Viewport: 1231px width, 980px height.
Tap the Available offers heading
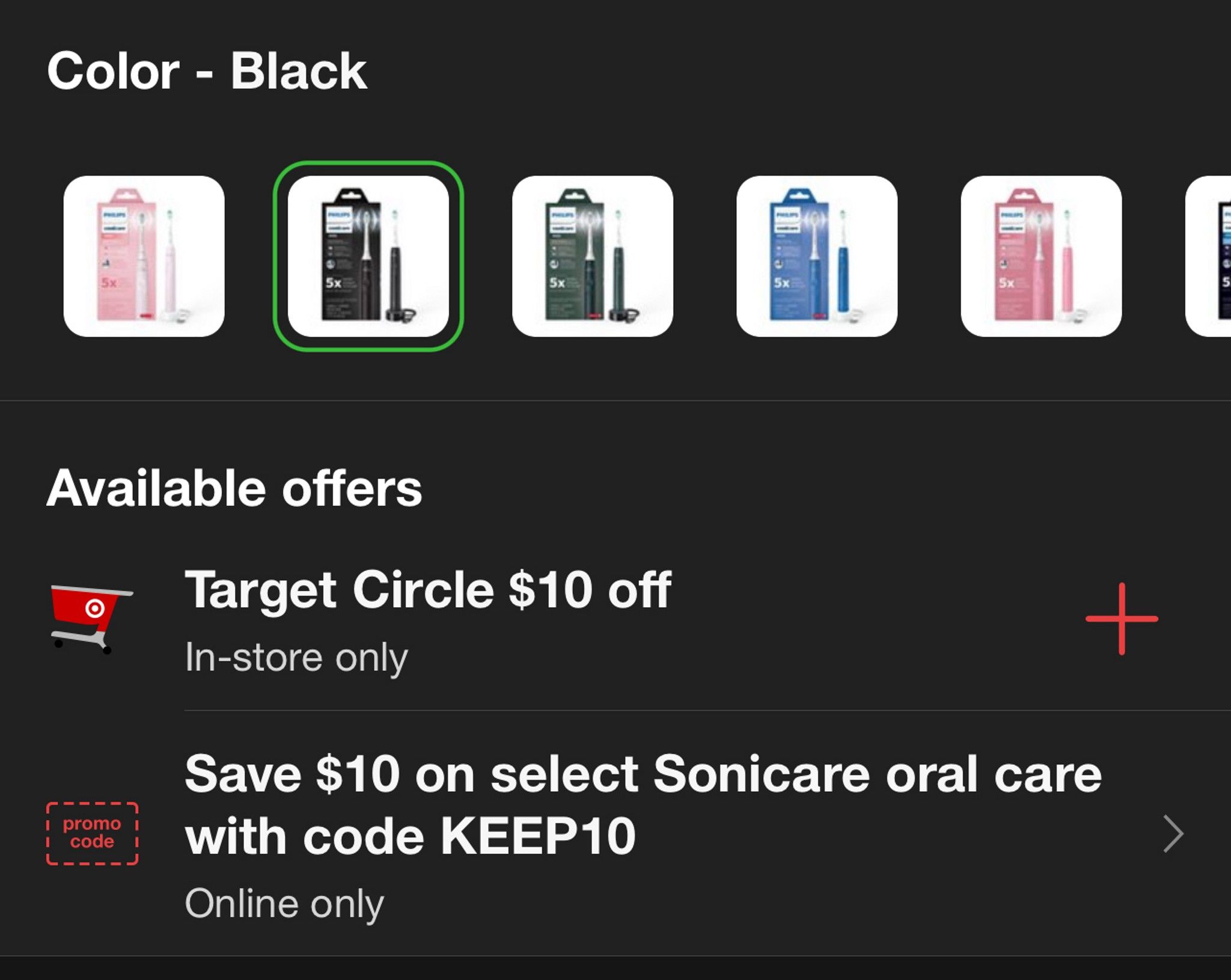(x=234, y=488)
